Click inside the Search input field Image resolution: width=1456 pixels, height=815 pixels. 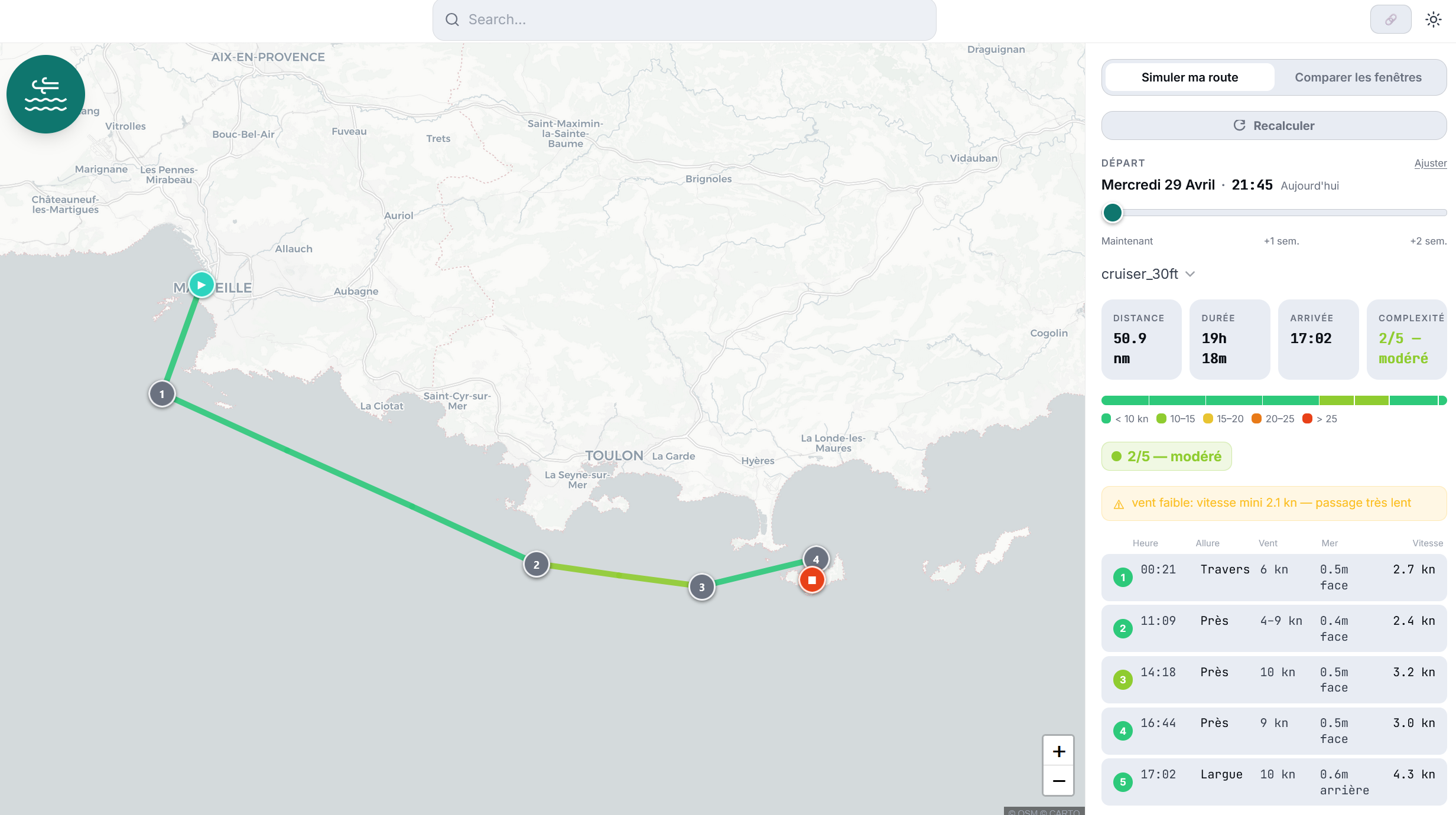[x=684, y=20]
